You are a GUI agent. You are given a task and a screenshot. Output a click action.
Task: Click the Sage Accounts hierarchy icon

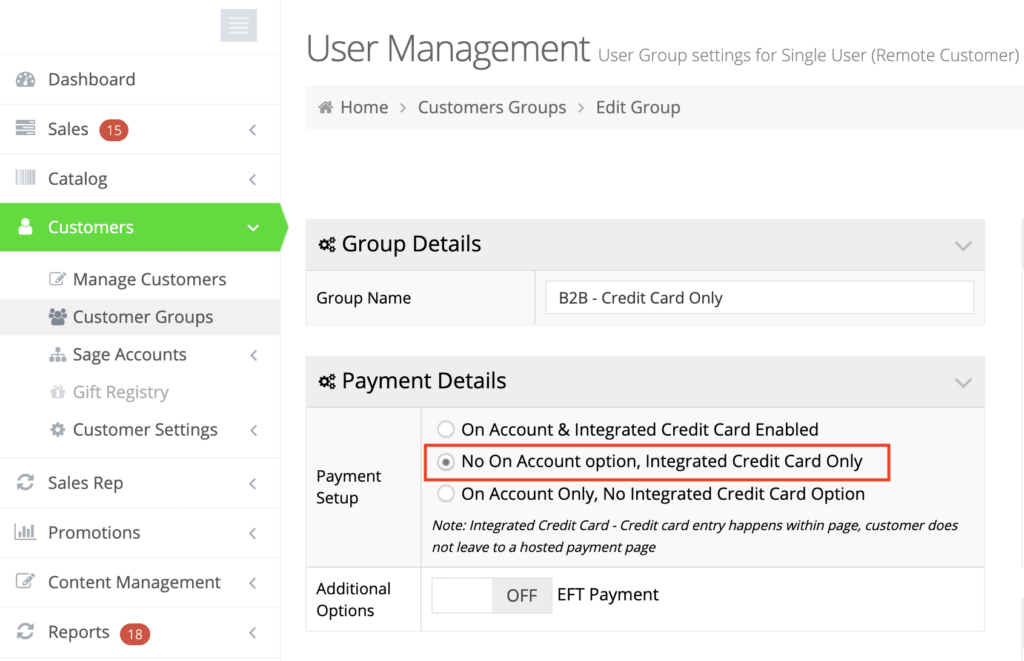(x=58, y=355)
